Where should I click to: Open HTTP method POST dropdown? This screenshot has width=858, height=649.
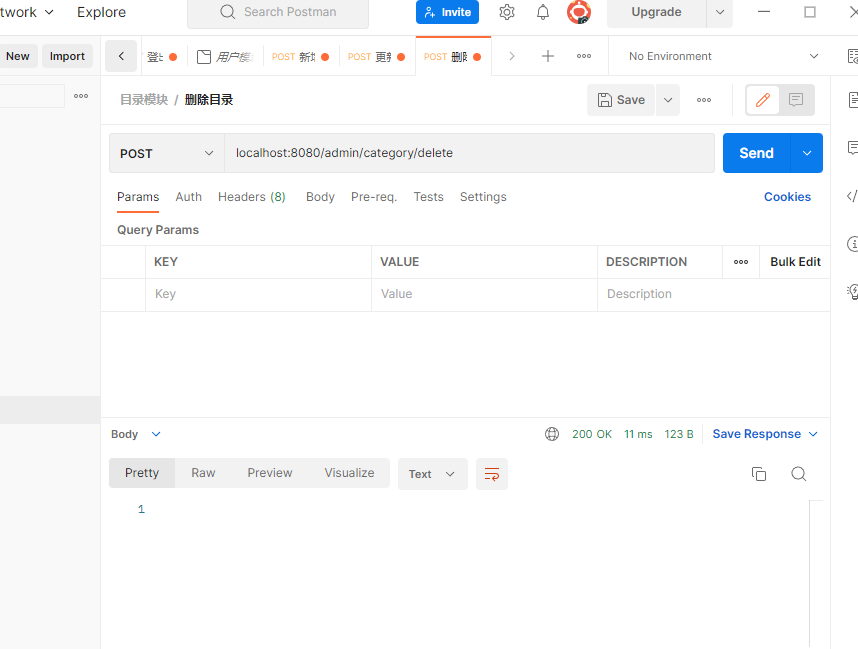pos(167,153)
